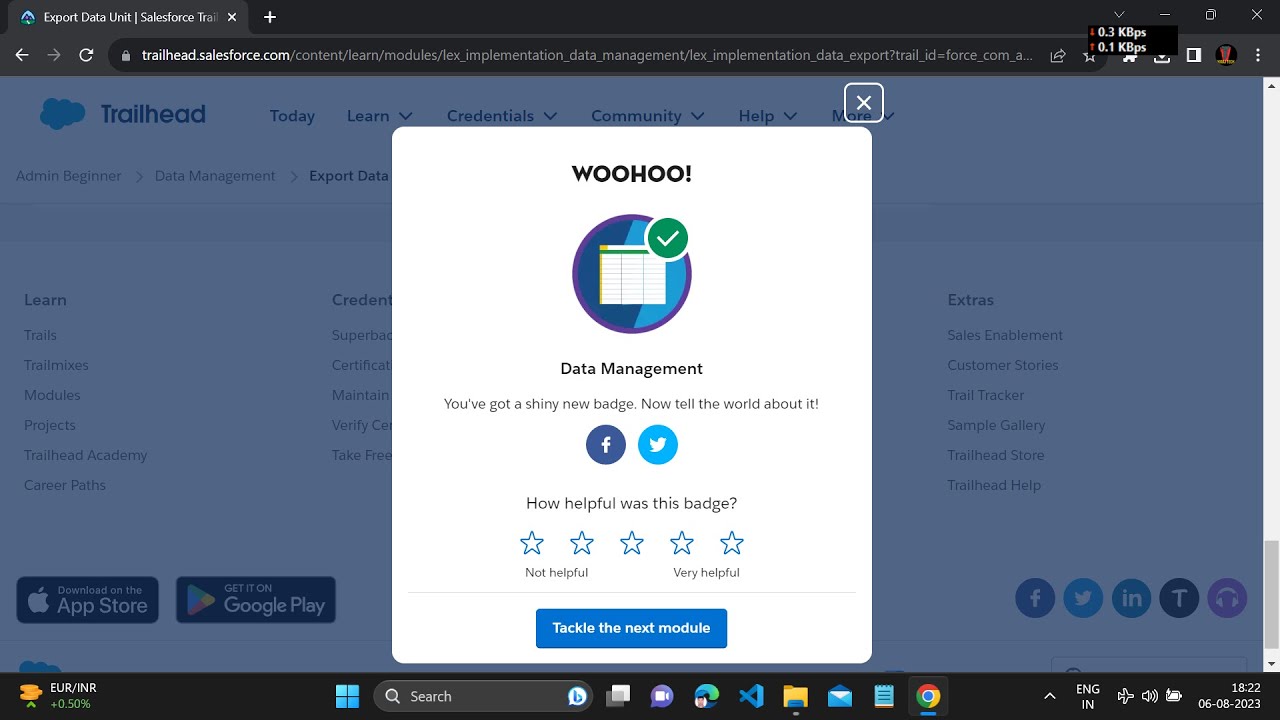This screenshot has width=1280, height=720.
Task: Open footer LinkedIn social icon
Action: pos(1132,598)
